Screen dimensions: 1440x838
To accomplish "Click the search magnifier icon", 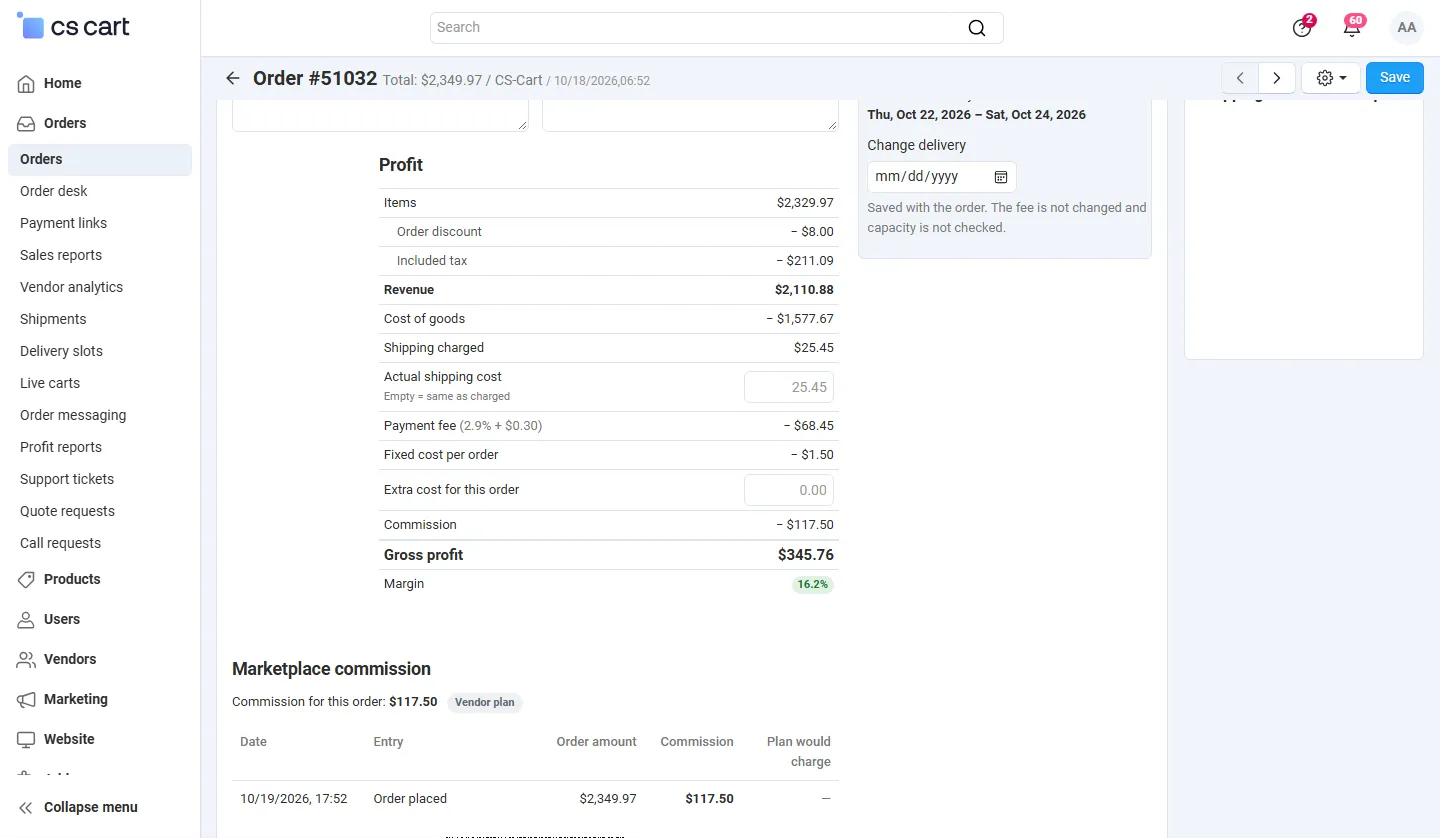I will (977, 28).
